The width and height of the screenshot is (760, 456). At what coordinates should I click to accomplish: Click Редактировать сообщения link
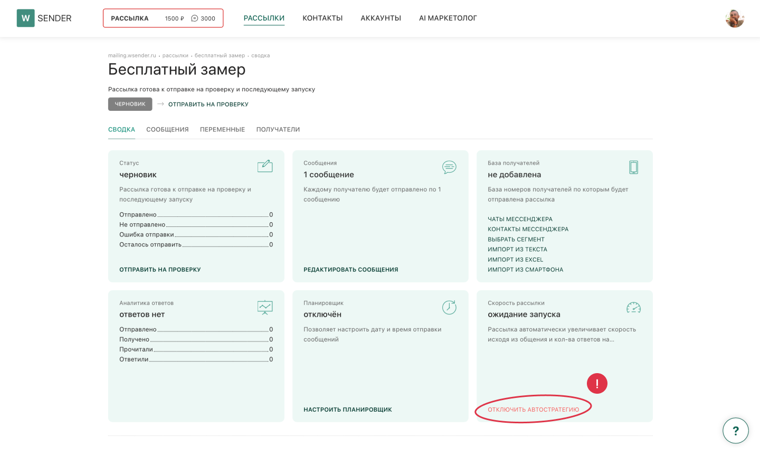[351, 269]
